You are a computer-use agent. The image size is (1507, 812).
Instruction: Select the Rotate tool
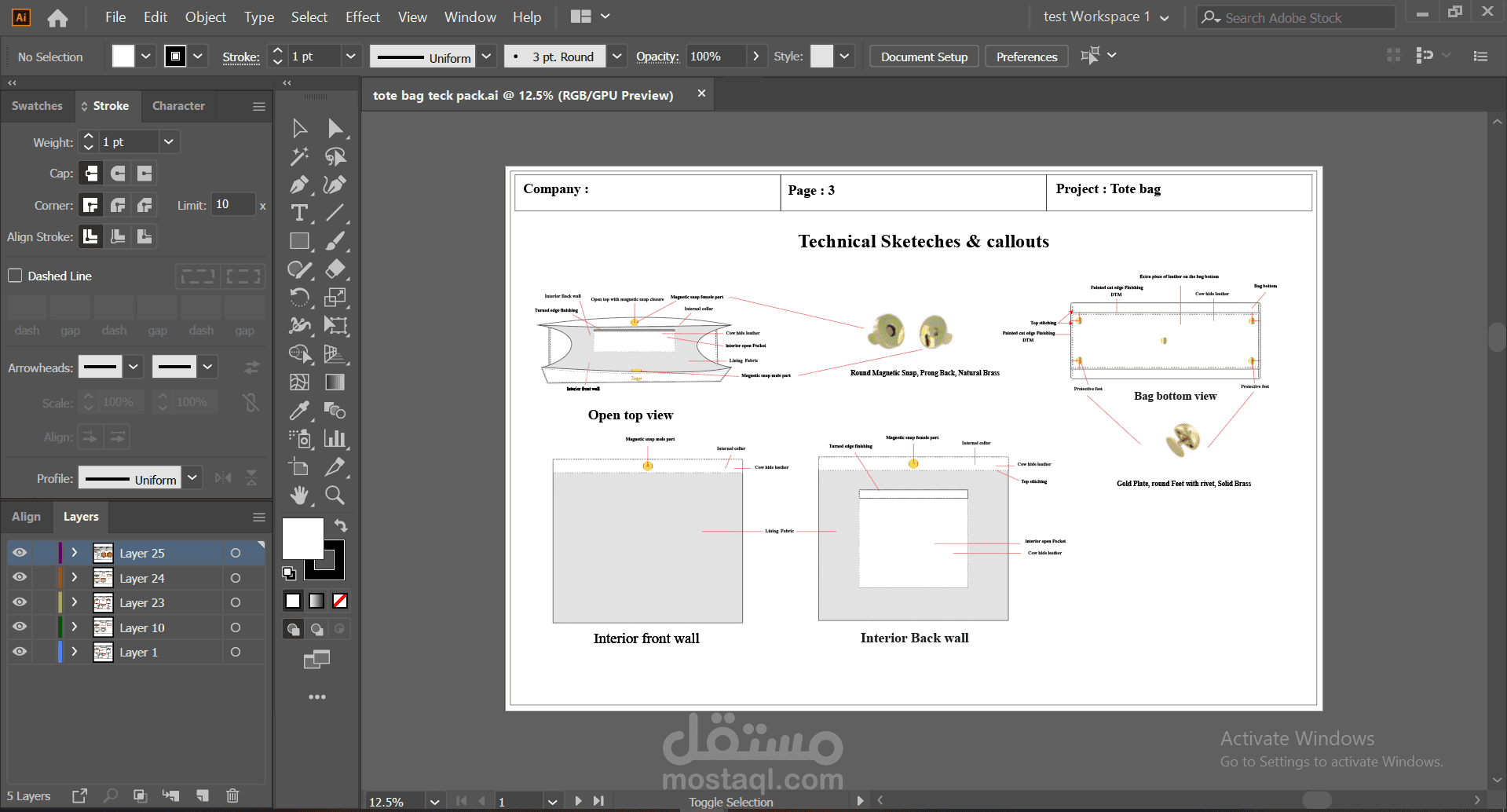click(x=299, y=298)
